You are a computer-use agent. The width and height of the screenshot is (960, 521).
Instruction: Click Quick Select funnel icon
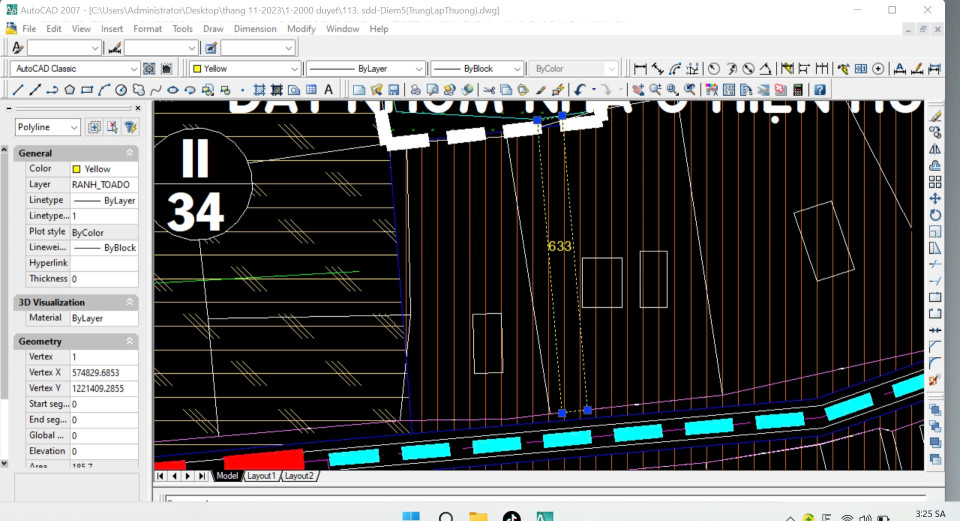point(130,127)
